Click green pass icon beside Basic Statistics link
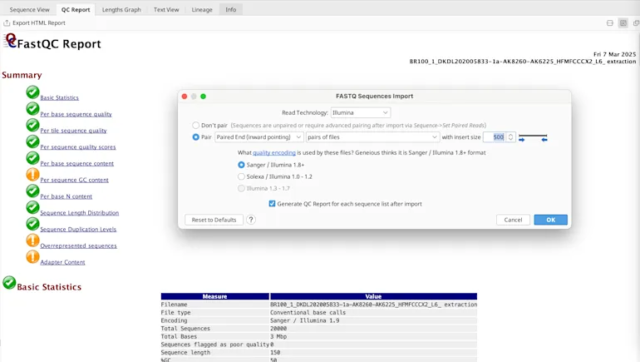The image size is (640, 362). coord(33,92)
